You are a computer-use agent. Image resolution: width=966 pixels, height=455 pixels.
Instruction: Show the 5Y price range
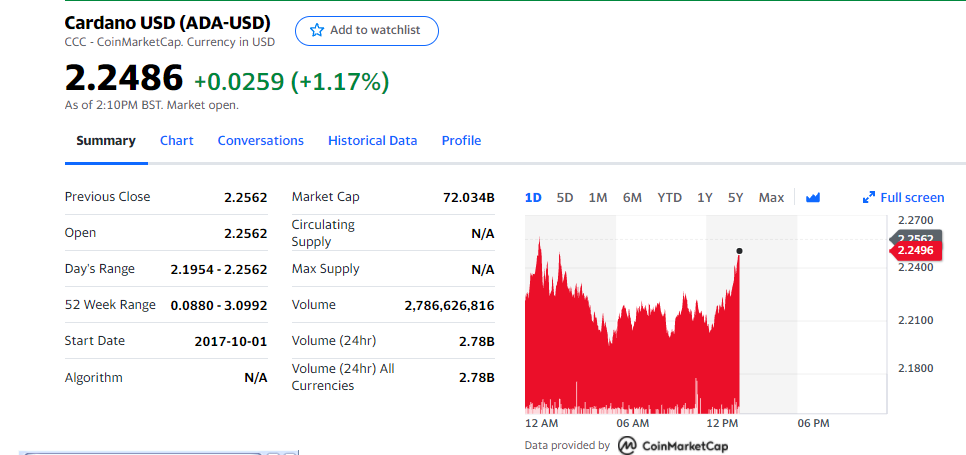[736, 198]
